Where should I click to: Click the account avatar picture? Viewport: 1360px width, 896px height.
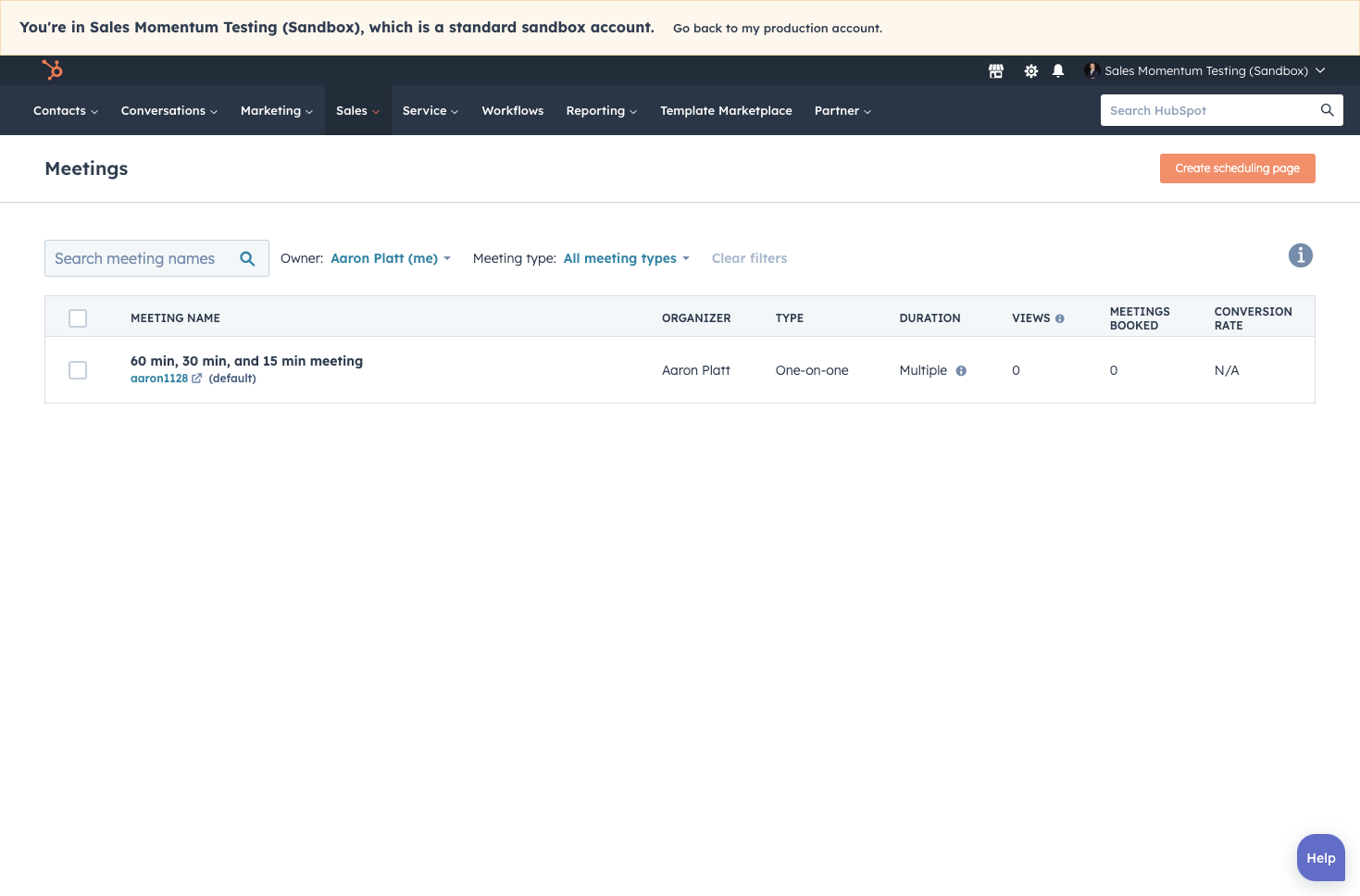pyautogui.click(x=1092, y=70)
